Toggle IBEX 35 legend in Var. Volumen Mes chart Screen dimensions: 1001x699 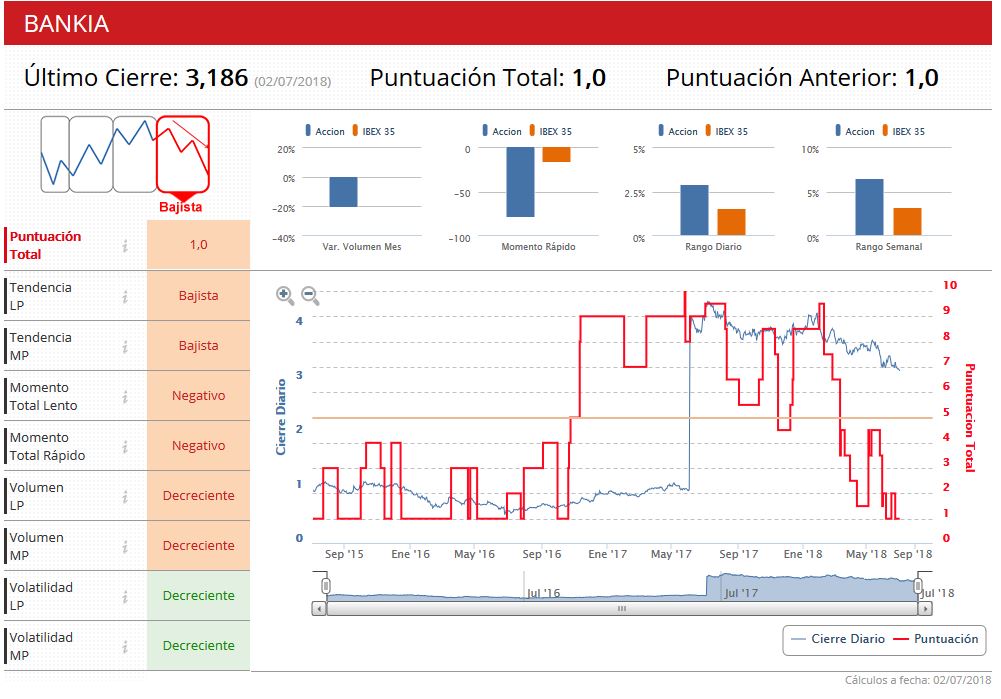click(x=374, y=131)
